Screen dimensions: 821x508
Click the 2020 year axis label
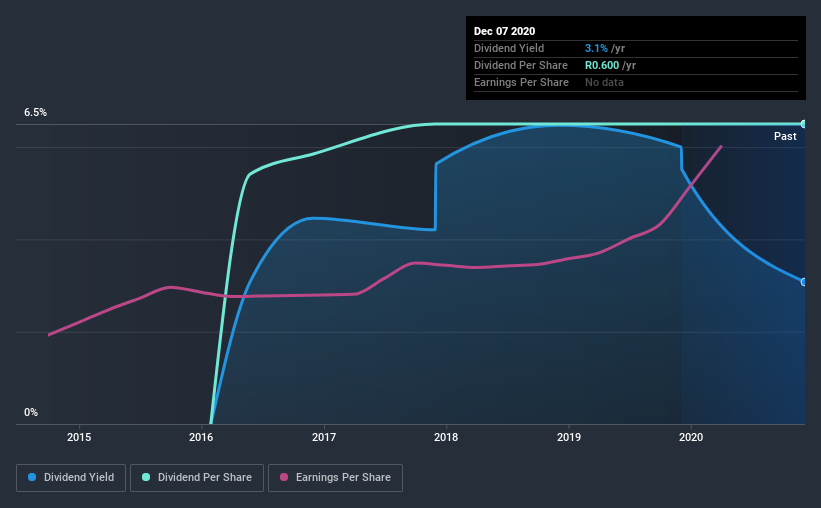click(x=691, y=437)
